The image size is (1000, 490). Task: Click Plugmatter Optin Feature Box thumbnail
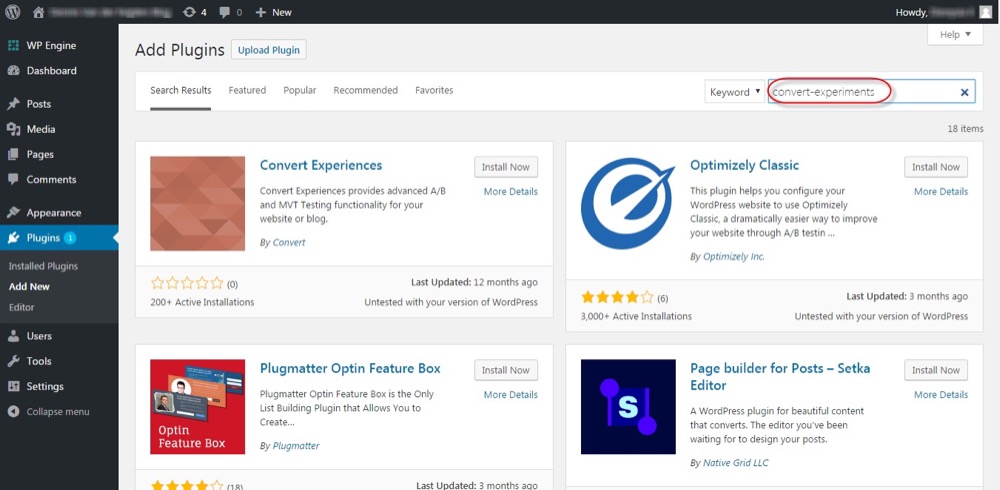pyautogui.click(x=198, y=406)
